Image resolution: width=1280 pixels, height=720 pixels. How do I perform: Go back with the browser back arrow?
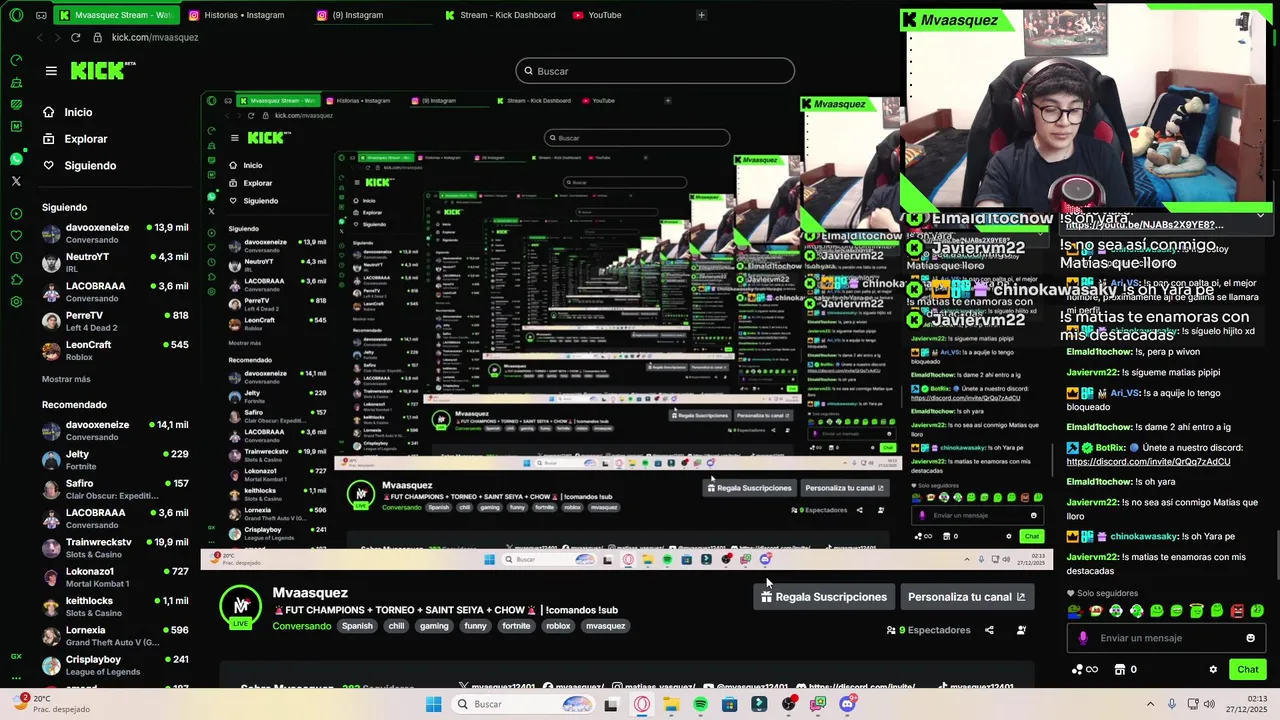click(39, 37)
